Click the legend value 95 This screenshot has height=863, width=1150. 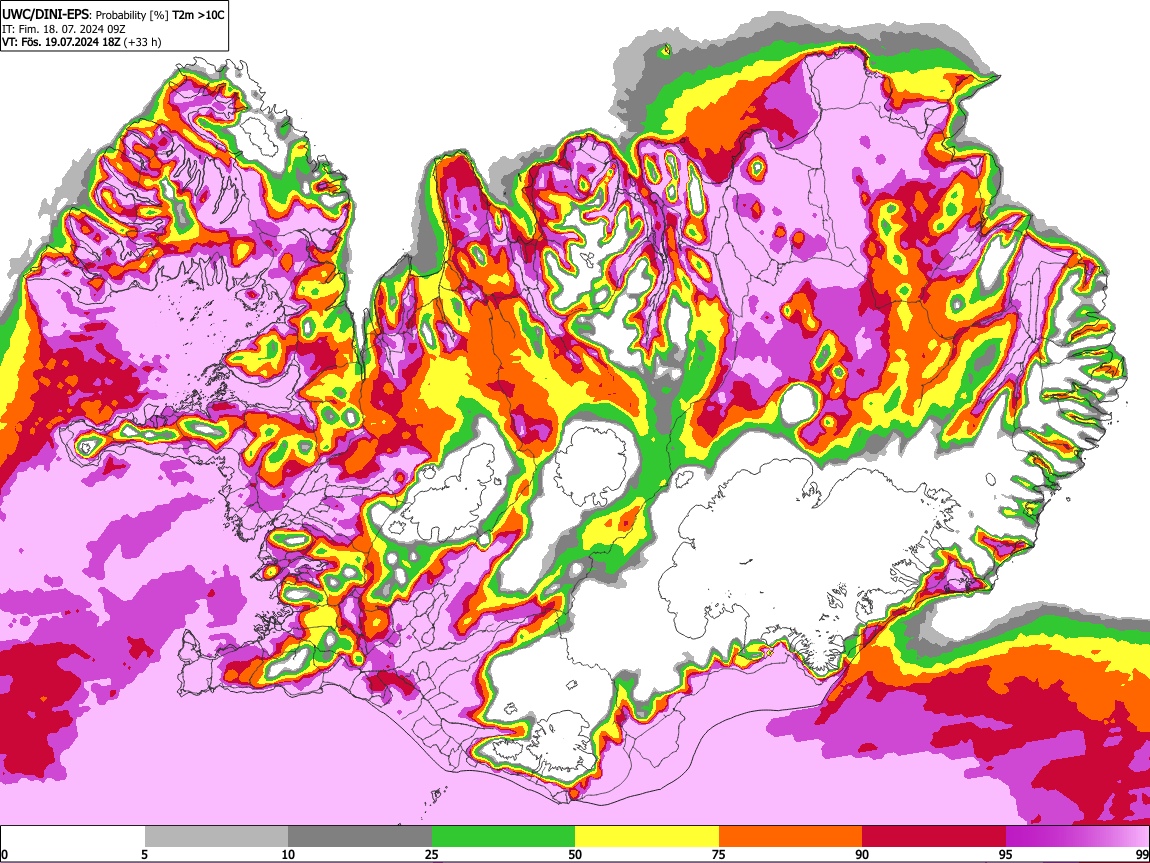pos(1006,854)
